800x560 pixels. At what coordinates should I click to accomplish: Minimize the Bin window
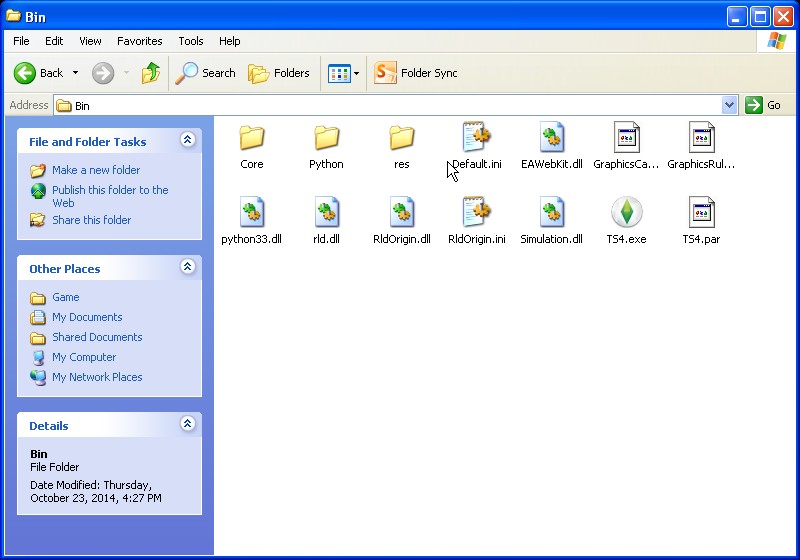click(736, 17)
